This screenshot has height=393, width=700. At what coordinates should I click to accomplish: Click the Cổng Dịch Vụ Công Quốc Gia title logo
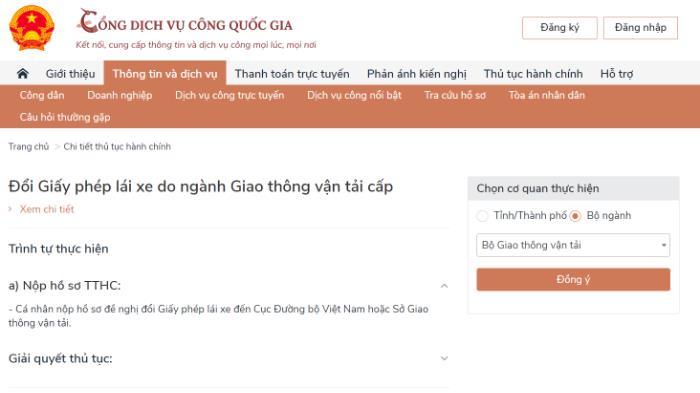(x=185, y=21)
